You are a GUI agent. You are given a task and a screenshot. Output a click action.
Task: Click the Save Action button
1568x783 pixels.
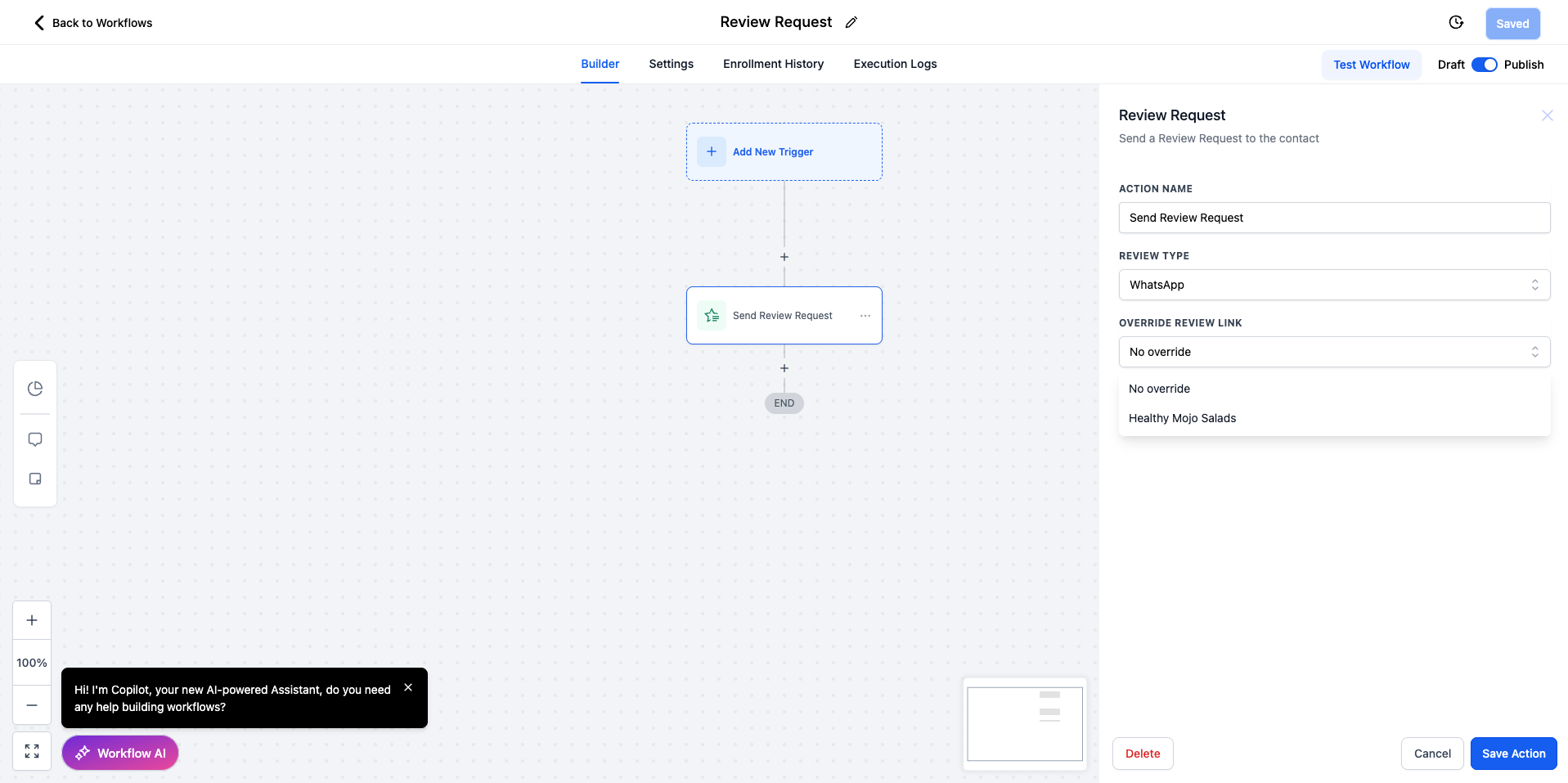1513,754
